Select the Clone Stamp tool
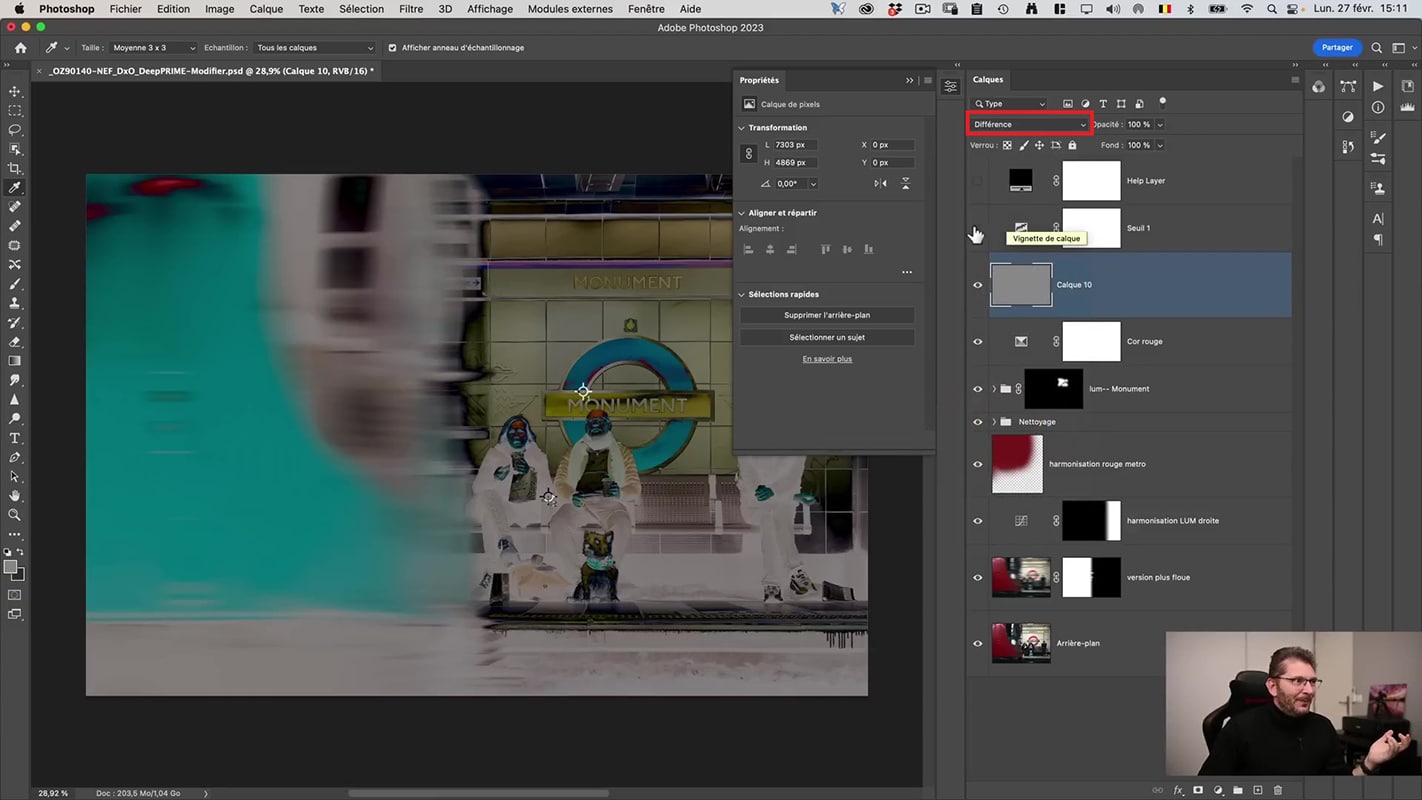Viewport: 1422px width, 800px height. pos(15,303)
